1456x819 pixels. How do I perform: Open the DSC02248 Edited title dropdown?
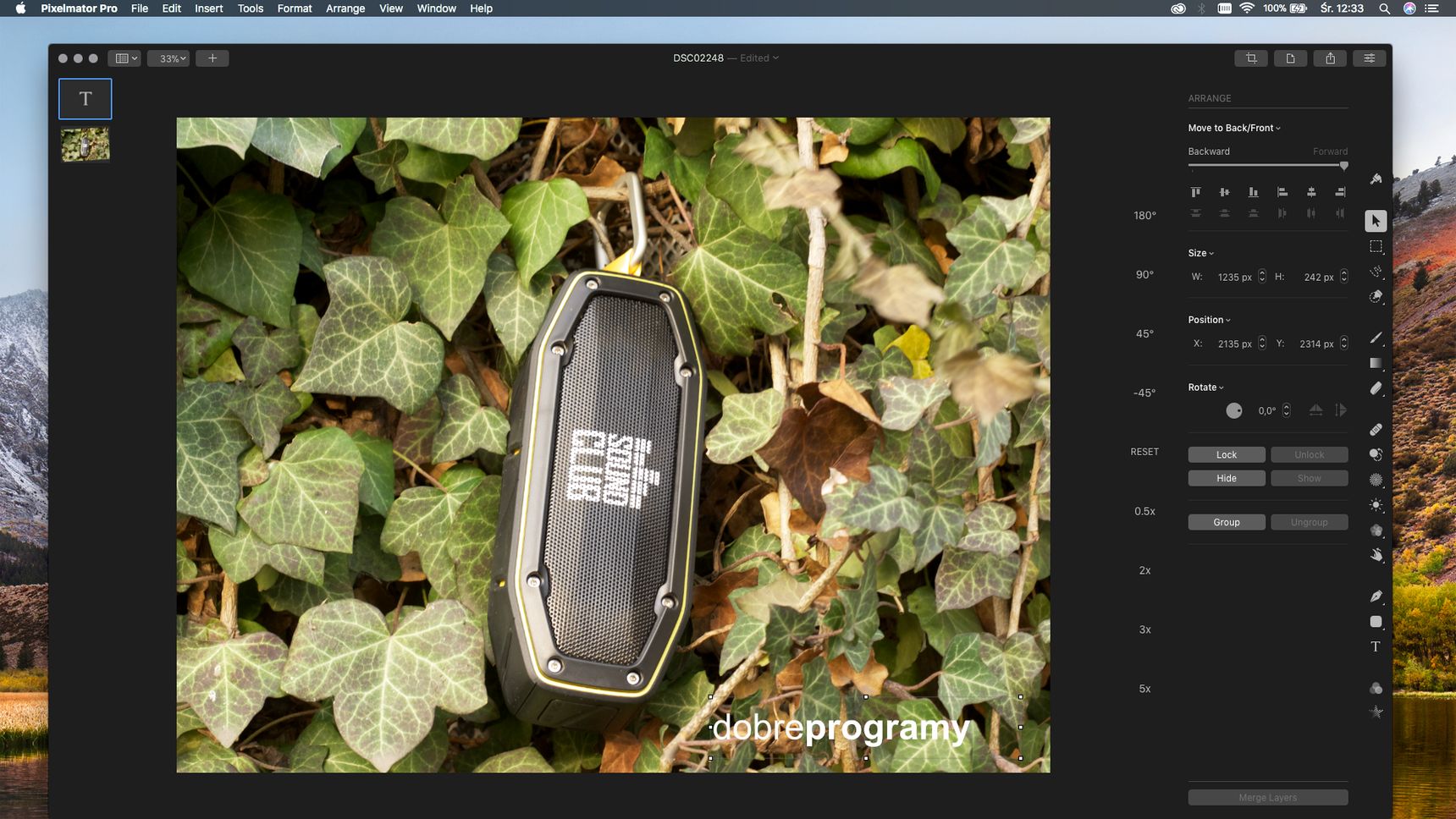pos(725,58)
